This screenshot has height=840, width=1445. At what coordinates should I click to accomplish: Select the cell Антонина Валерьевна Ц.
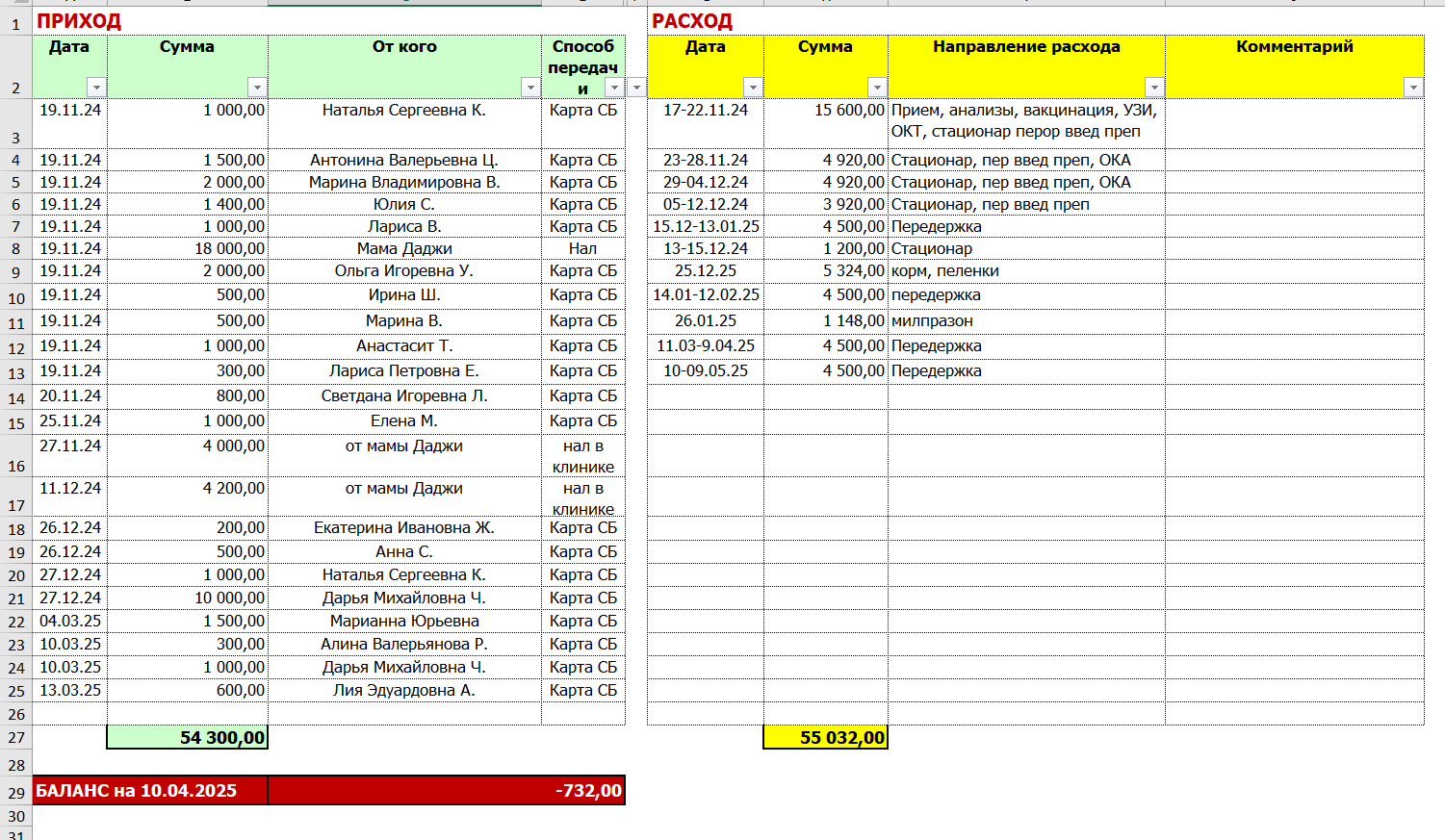pyautogui.click(x=404, y=160)
